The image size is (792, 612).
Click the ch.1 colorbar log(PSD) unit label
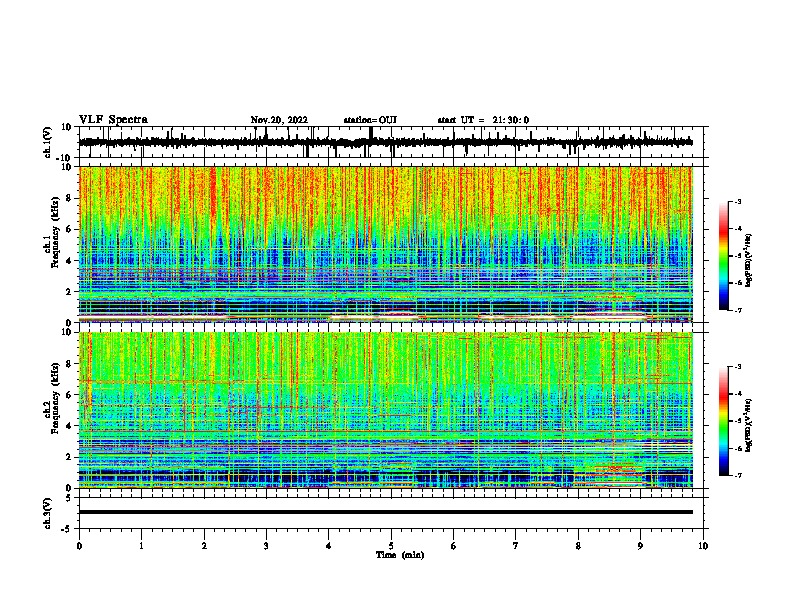click(749, 260)
